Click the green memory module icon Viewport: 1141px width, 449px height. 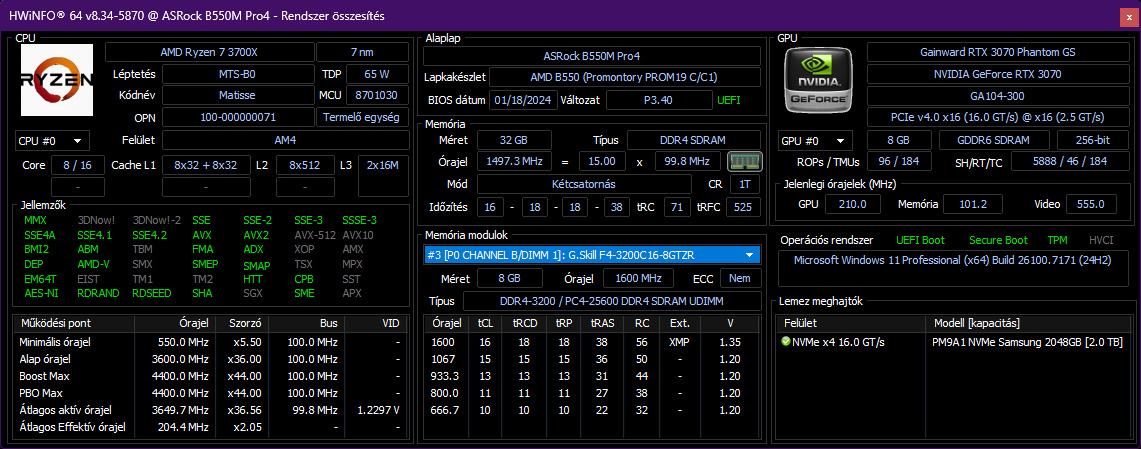[x=744, y=161]
